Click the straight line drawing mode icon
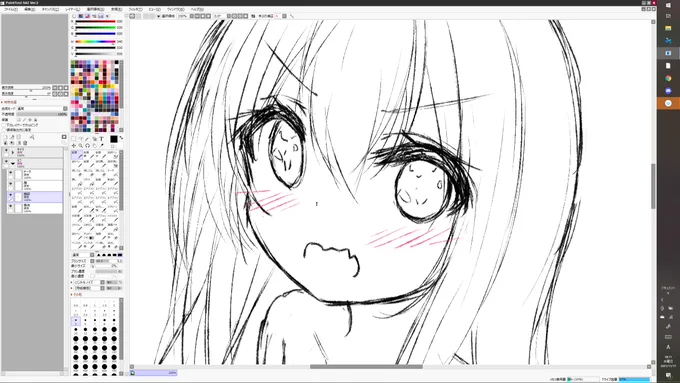Viewport: 680px width, 383px height. click(x=291, y=16)
